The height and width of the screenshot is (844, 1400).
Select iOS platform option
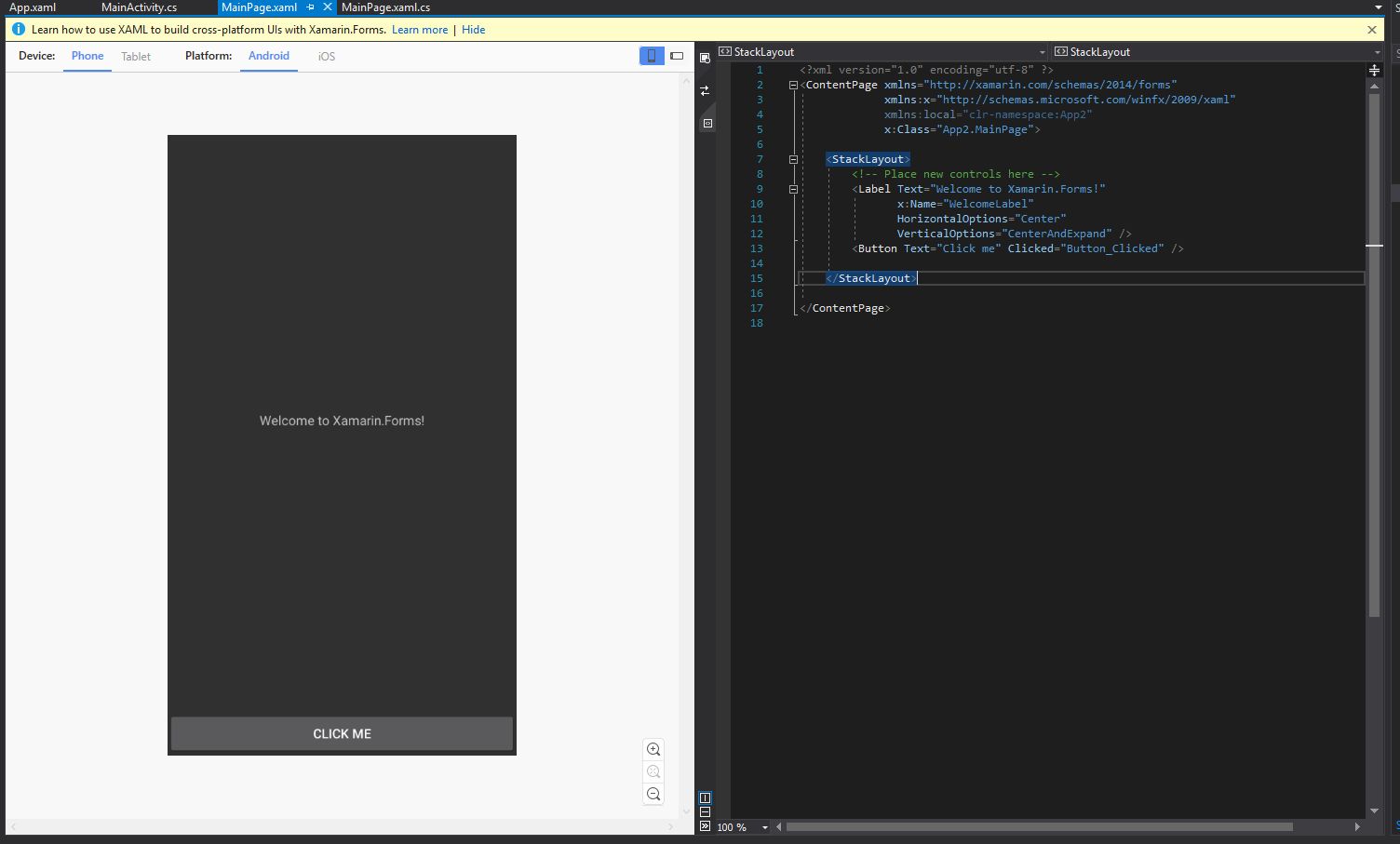coord(326,57)
